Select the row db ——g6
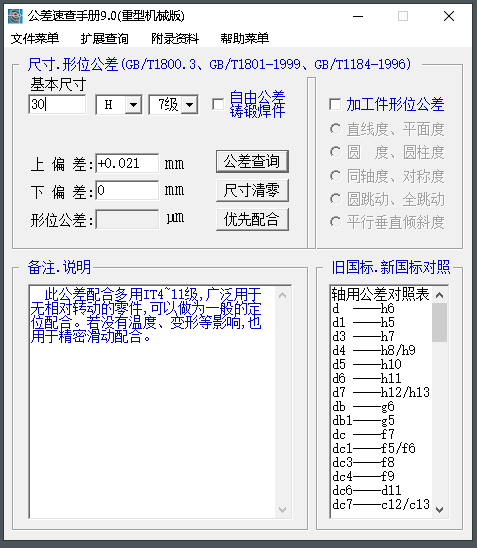The image size is (477, 548). [x=381, y=406]
